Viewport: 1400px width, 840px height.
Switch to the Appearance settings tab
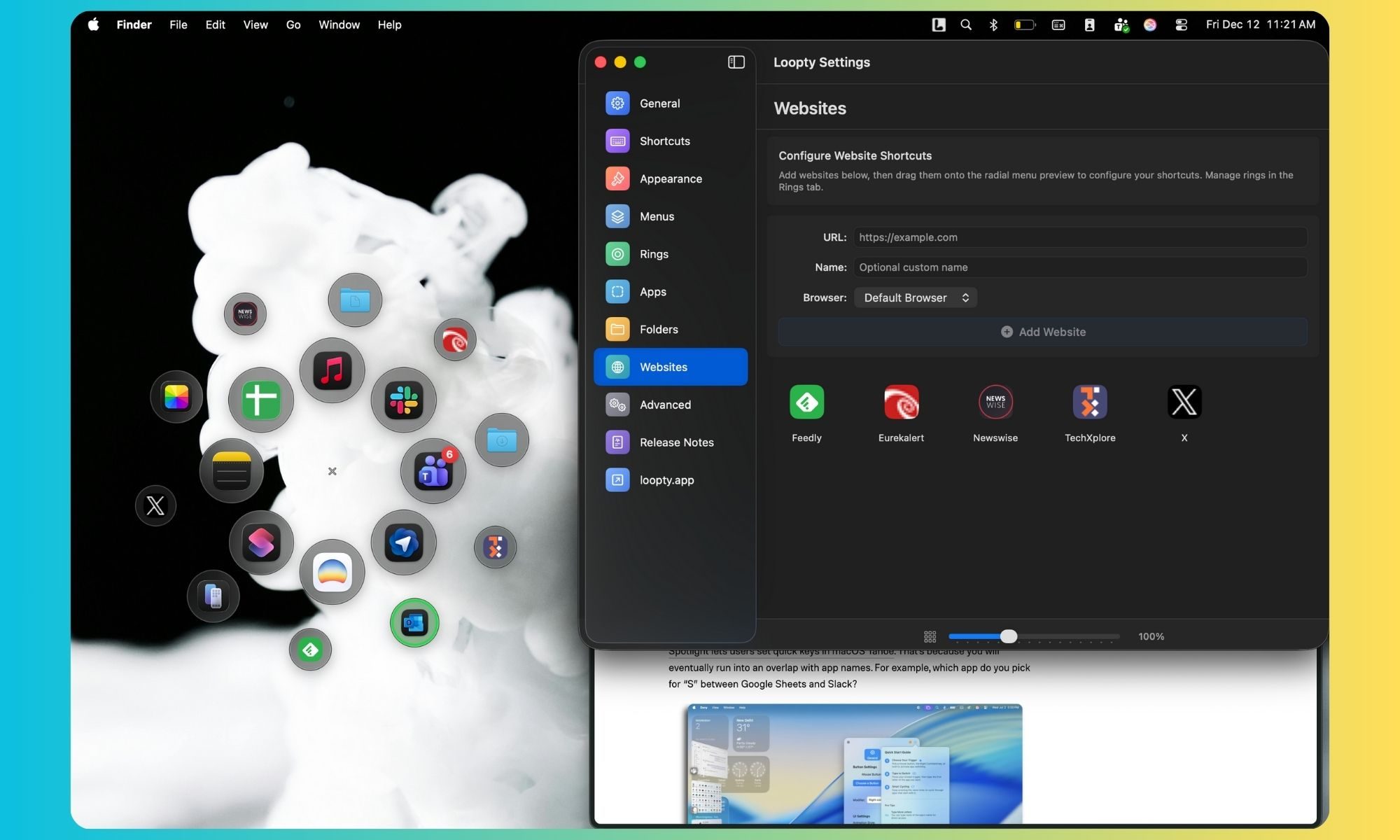click(670, 178)
